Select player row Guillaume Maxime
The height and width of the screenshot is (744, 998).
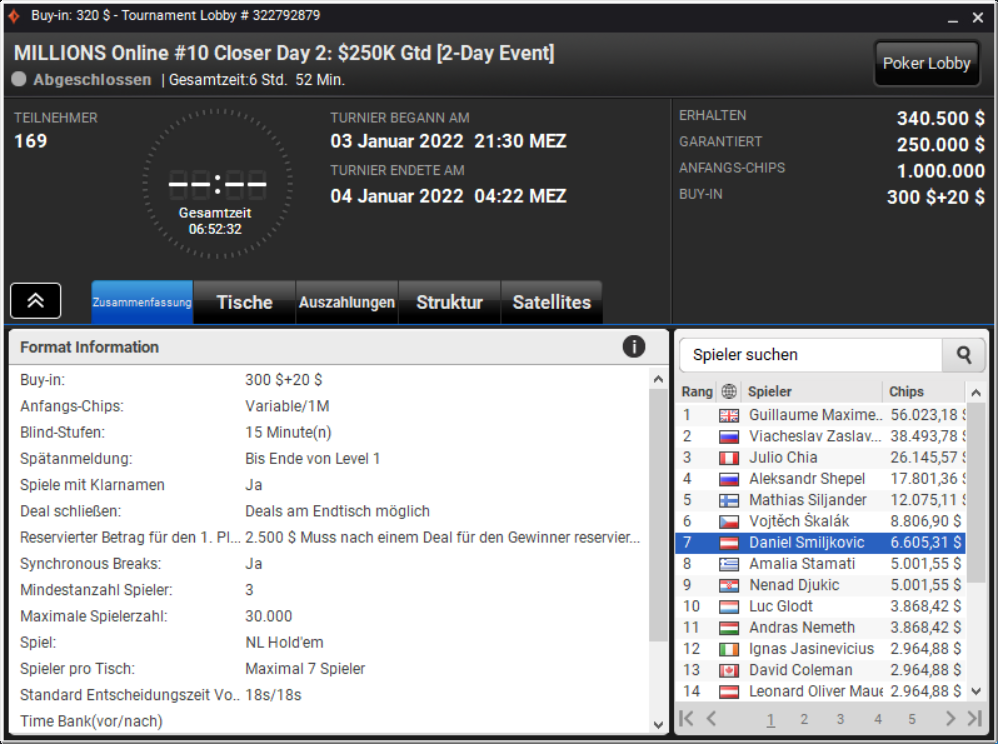pos(820,415)
